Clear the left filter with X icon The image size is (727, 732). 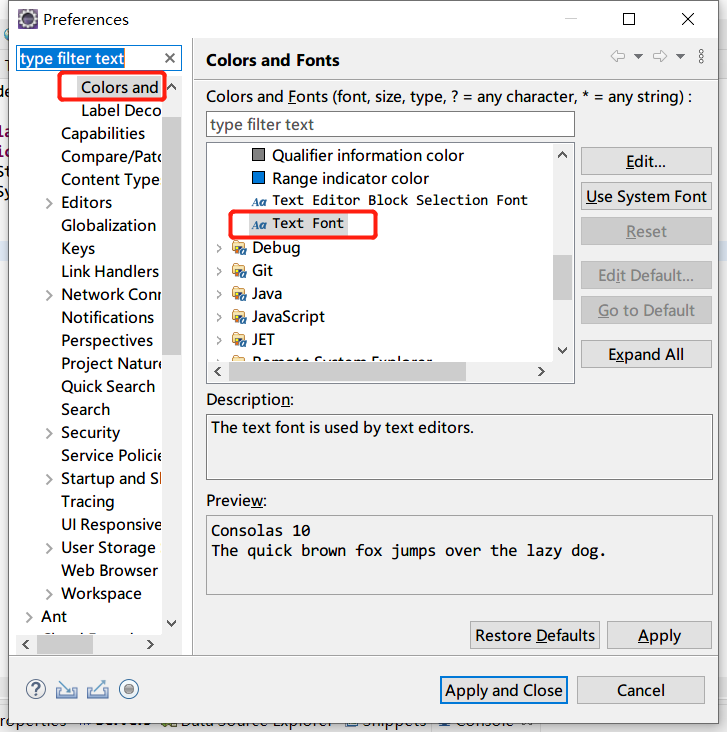(170, 59)
